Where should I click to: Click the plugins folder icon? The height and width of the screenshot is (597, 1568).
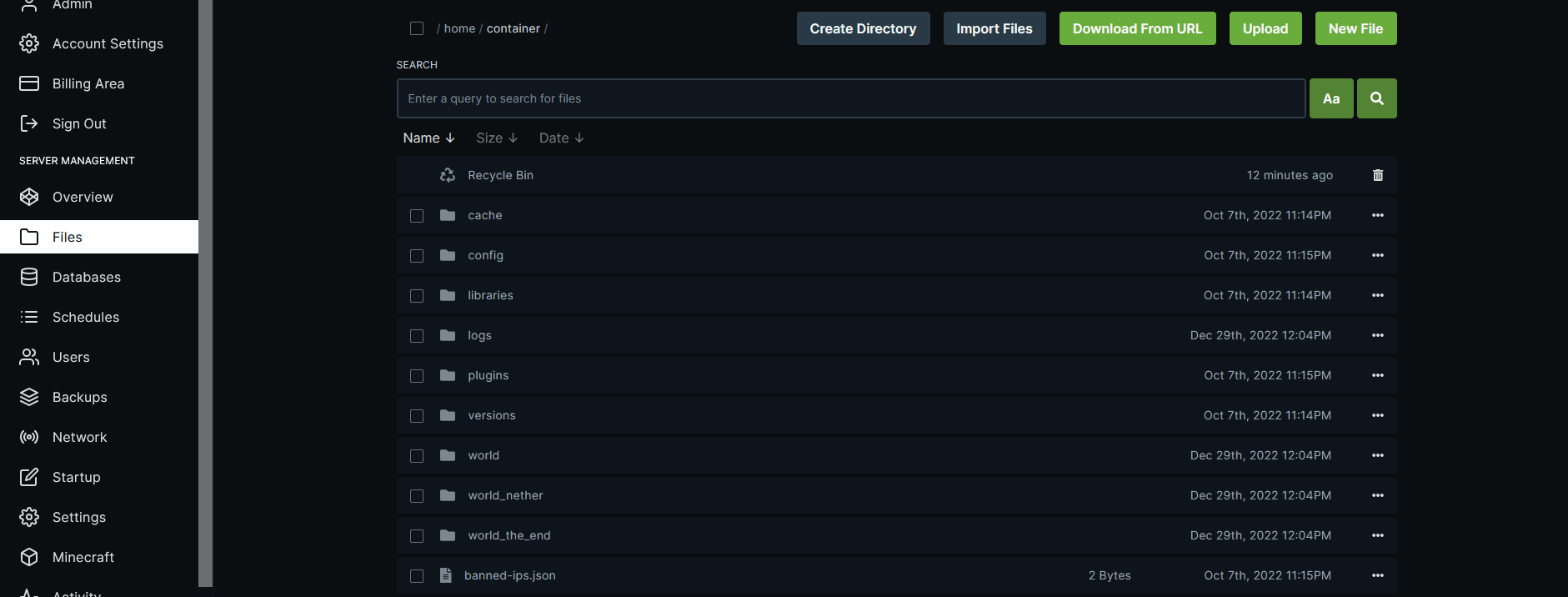(x=448, y=375)
